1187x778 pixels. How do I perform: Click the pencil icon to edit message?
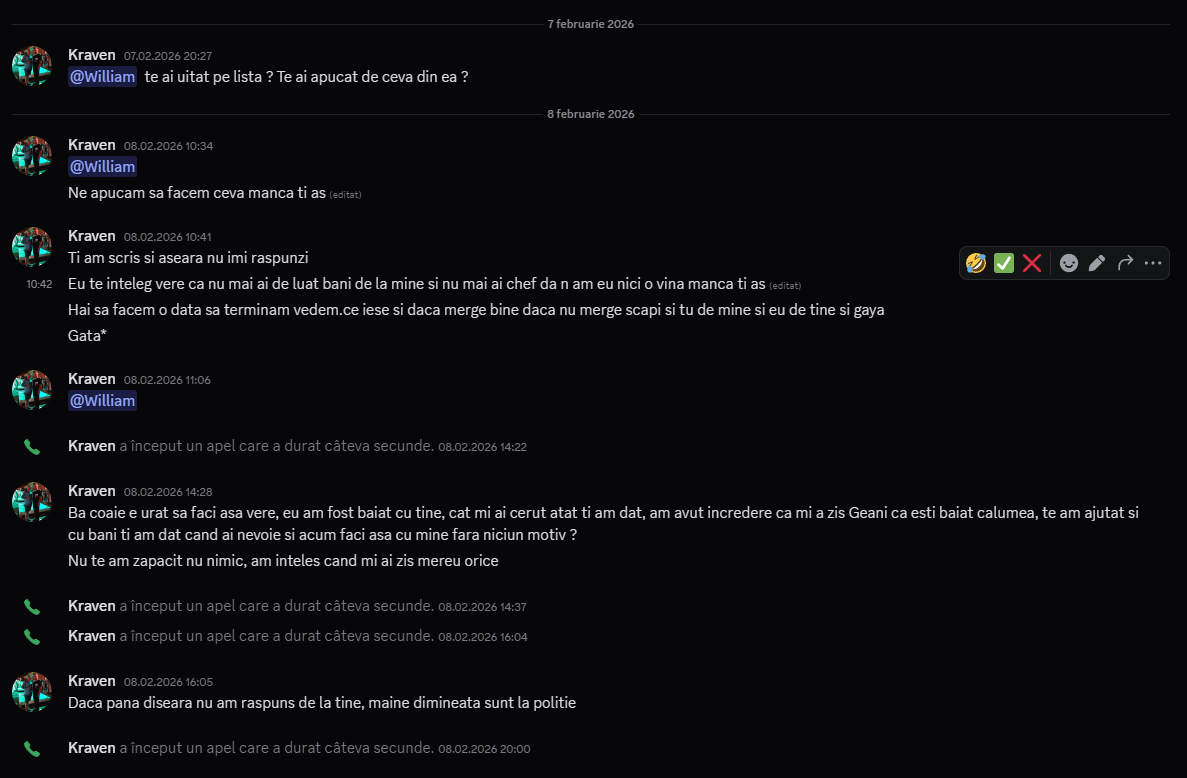point(1097,263)
